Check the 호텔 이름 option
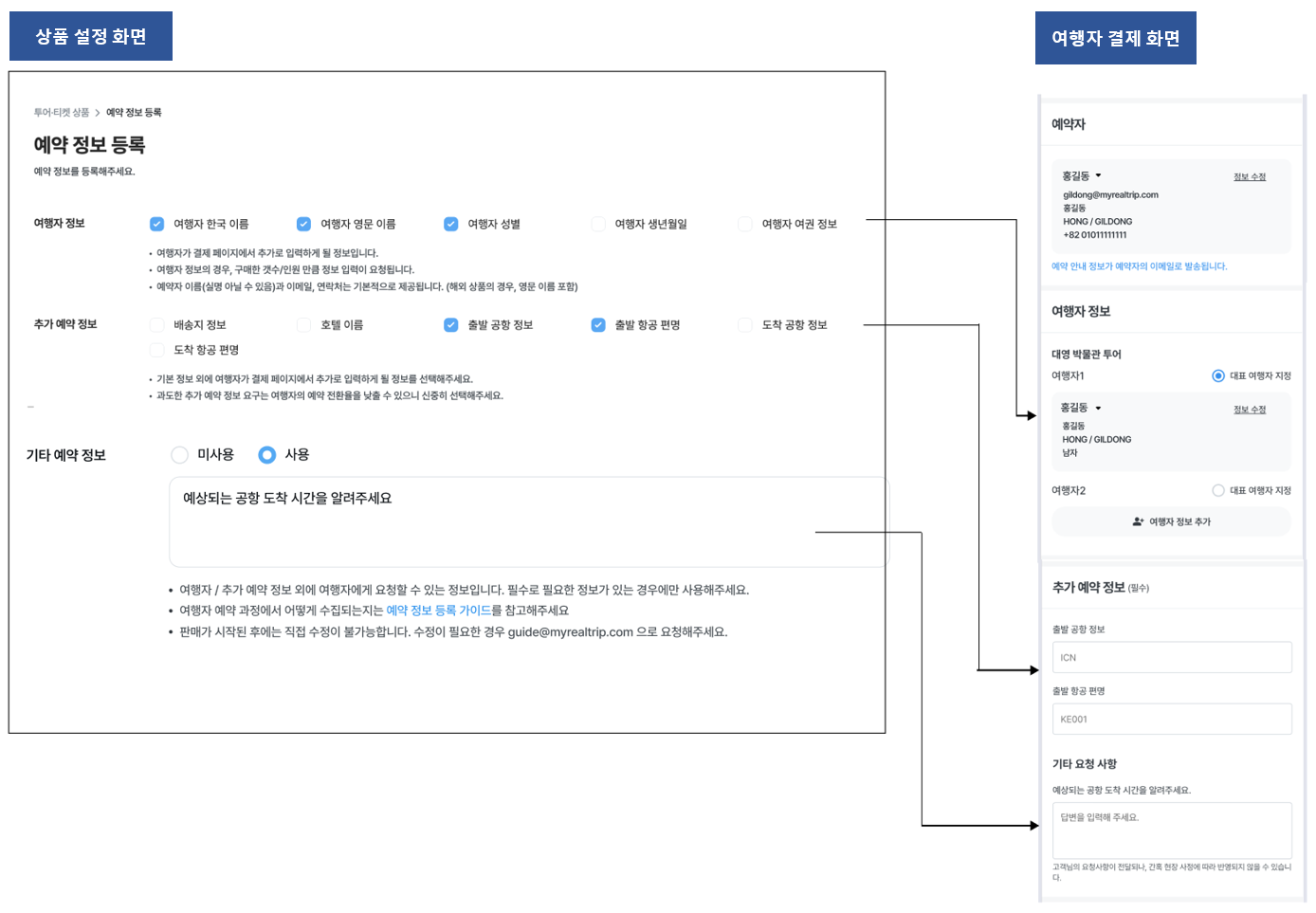 click(x=303, y=325)
